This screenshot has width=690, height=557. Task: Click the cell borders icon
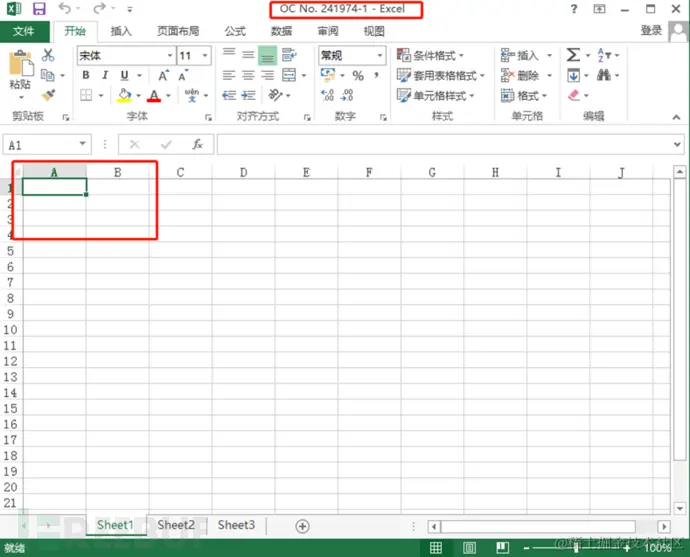(86, 95)
